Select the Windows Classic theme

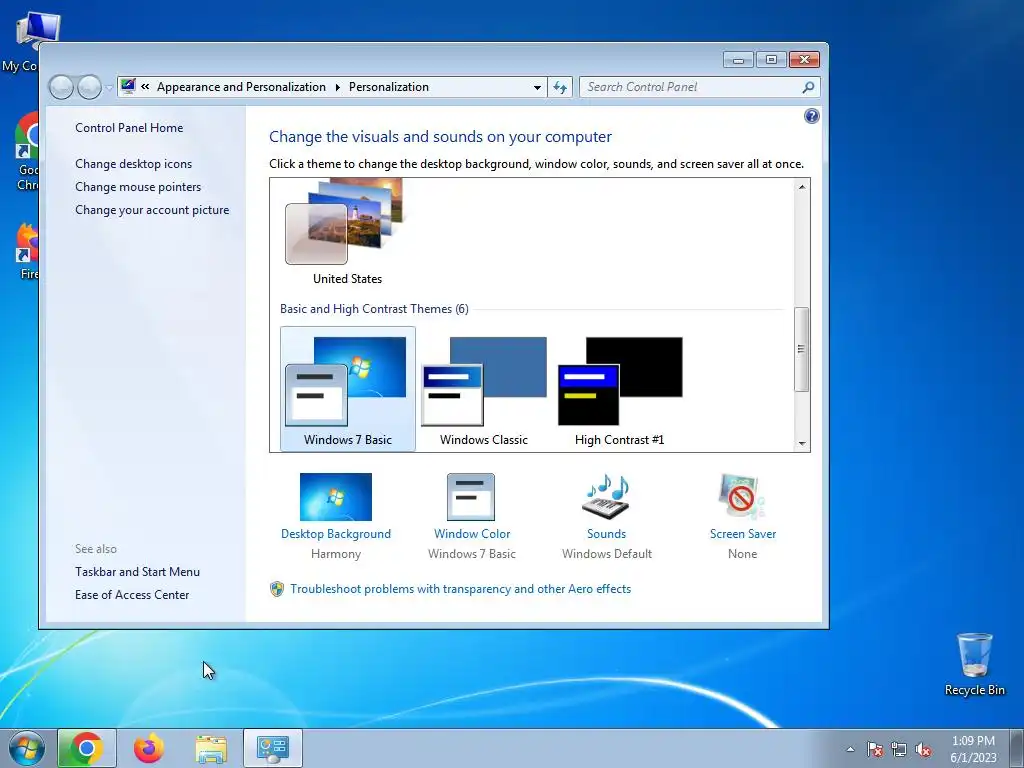[484, 389]
